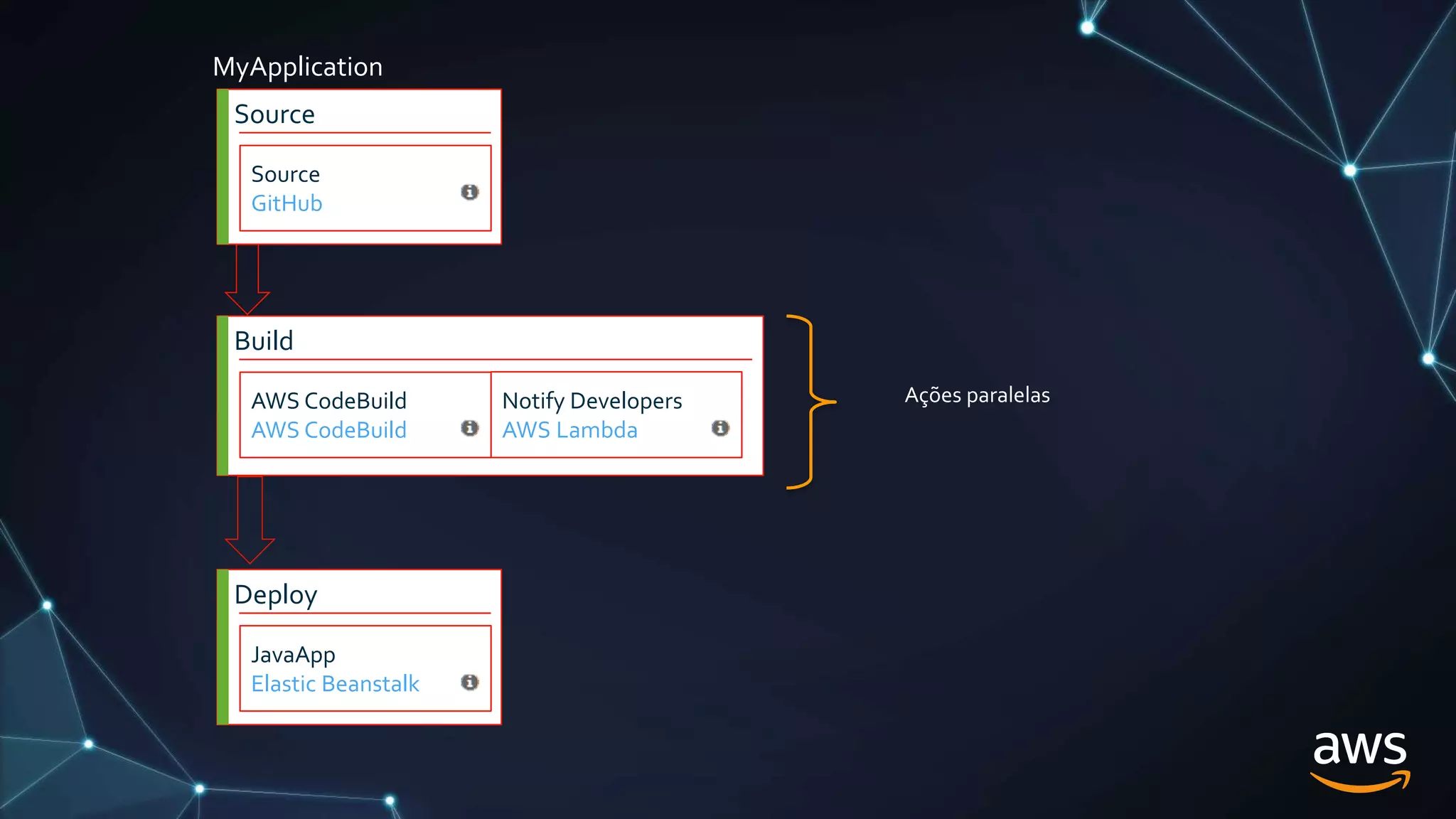
Task: Click the info icon on the AWS CodeBuild action
Action: point(469,428)
